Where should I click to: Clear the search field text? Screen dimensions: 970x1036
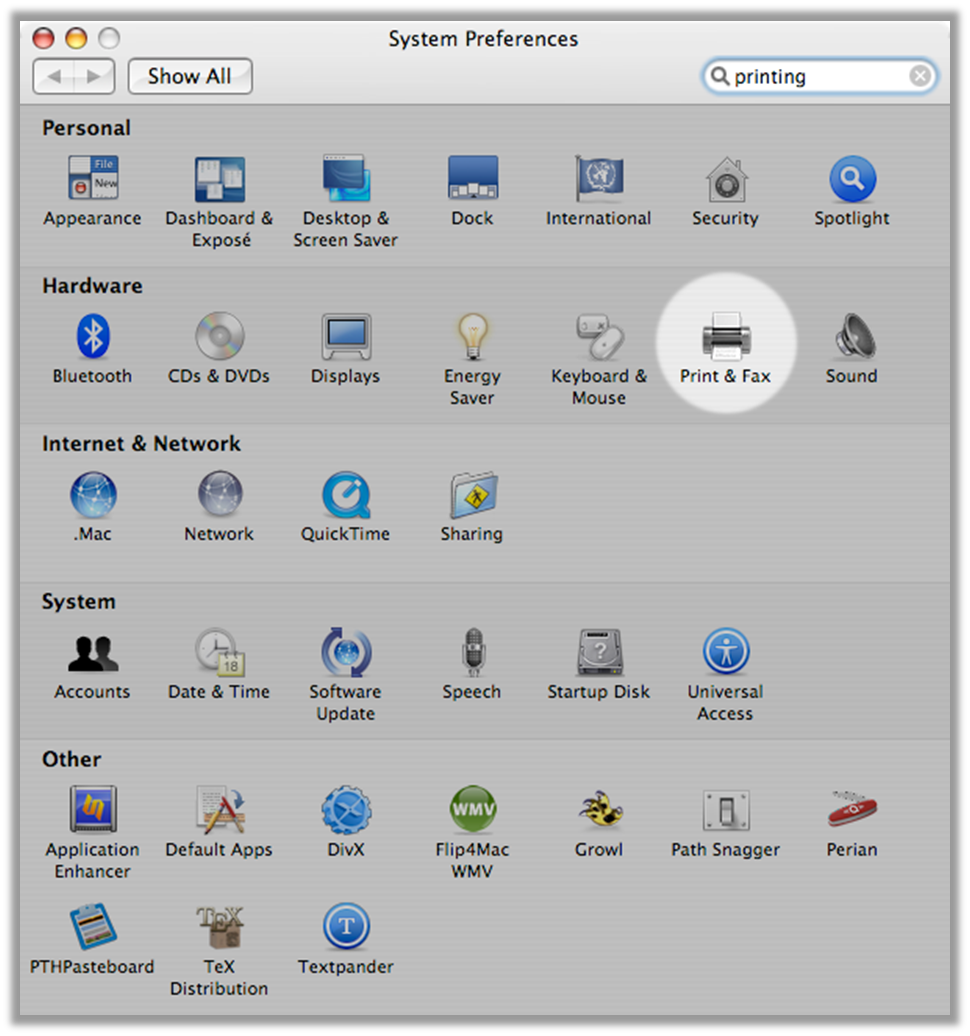click(x=919, y=76)
